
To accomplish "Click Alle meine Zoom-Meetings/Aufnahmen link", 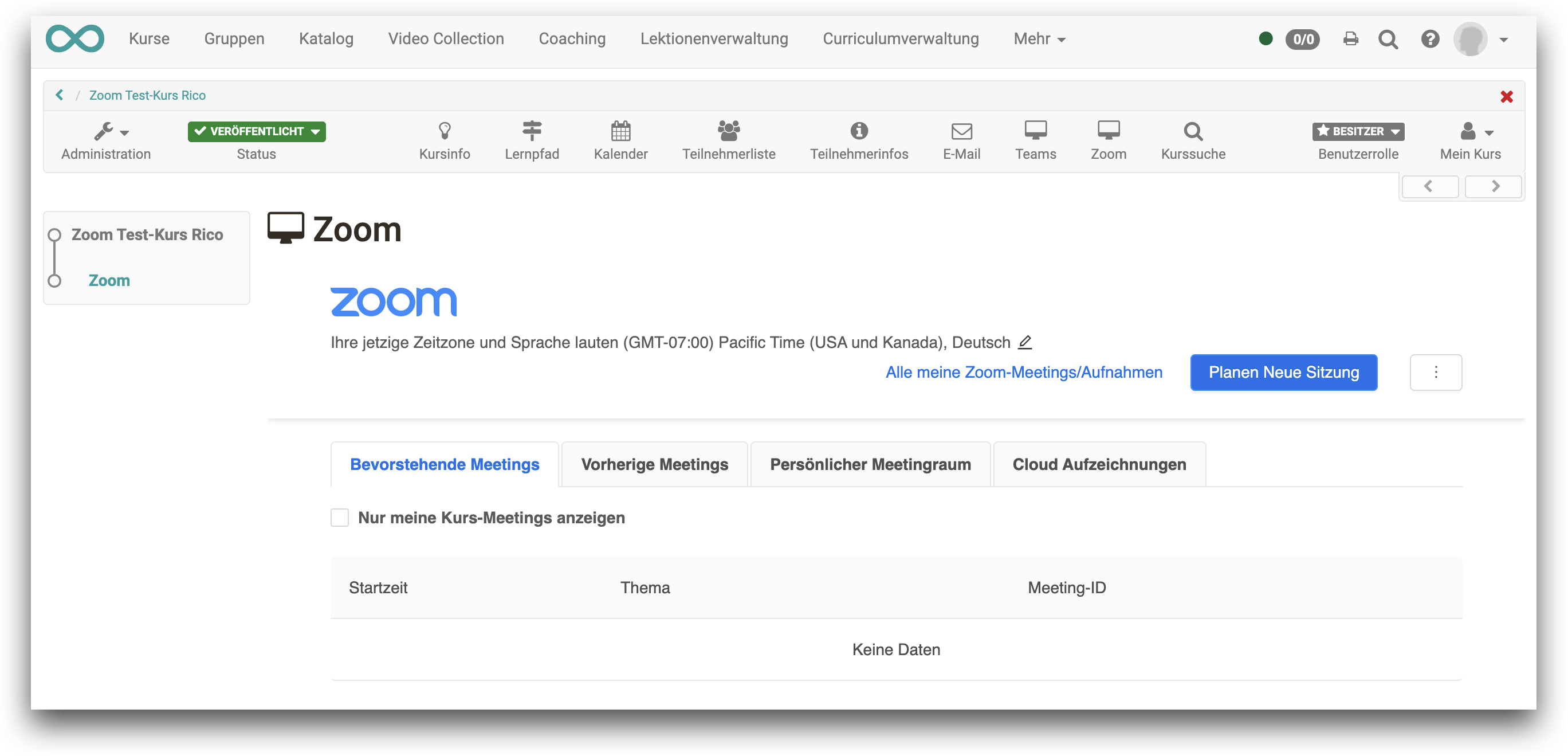I will pos(1024,372).
